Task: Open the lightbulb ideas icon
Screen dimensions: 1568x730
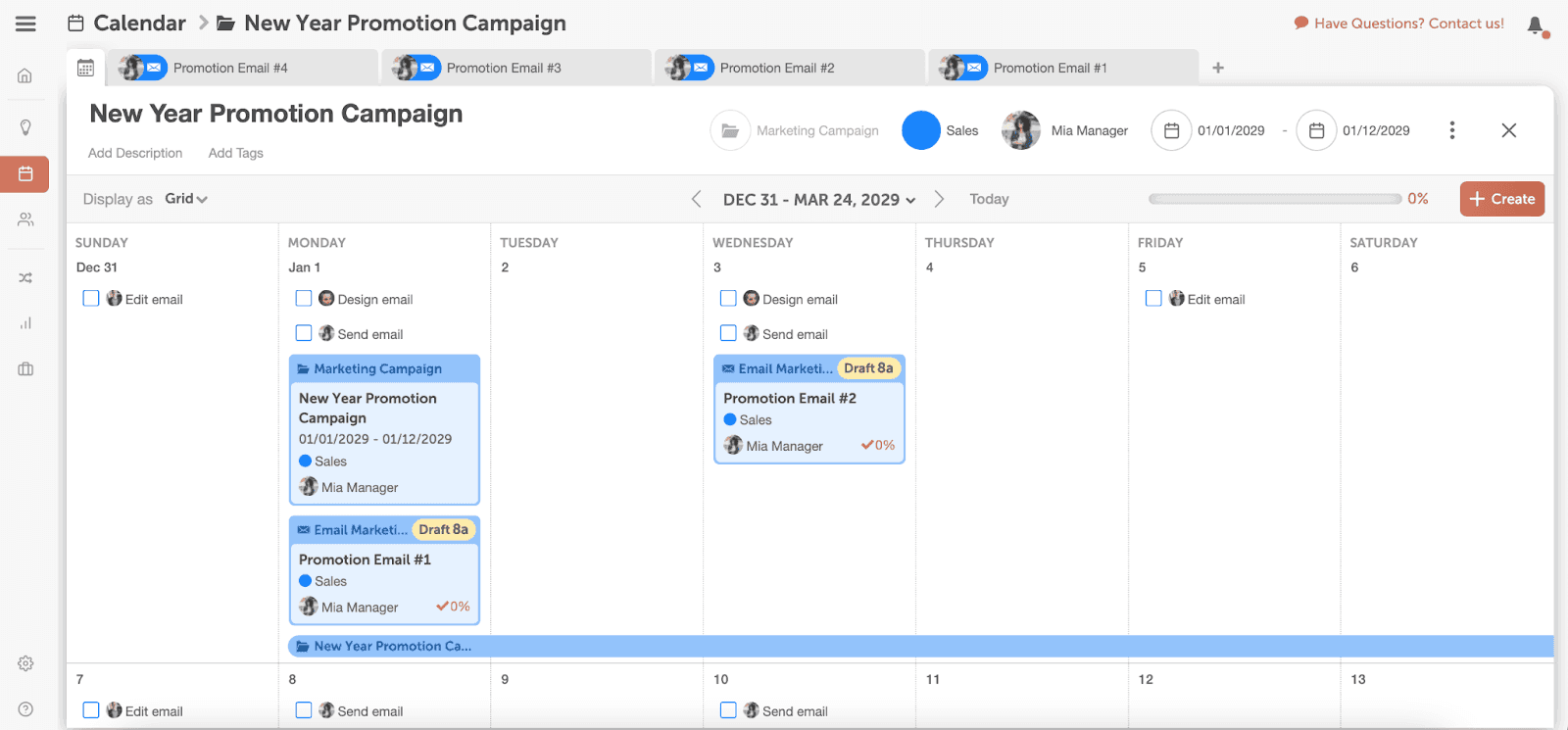Action: point(25,127)
